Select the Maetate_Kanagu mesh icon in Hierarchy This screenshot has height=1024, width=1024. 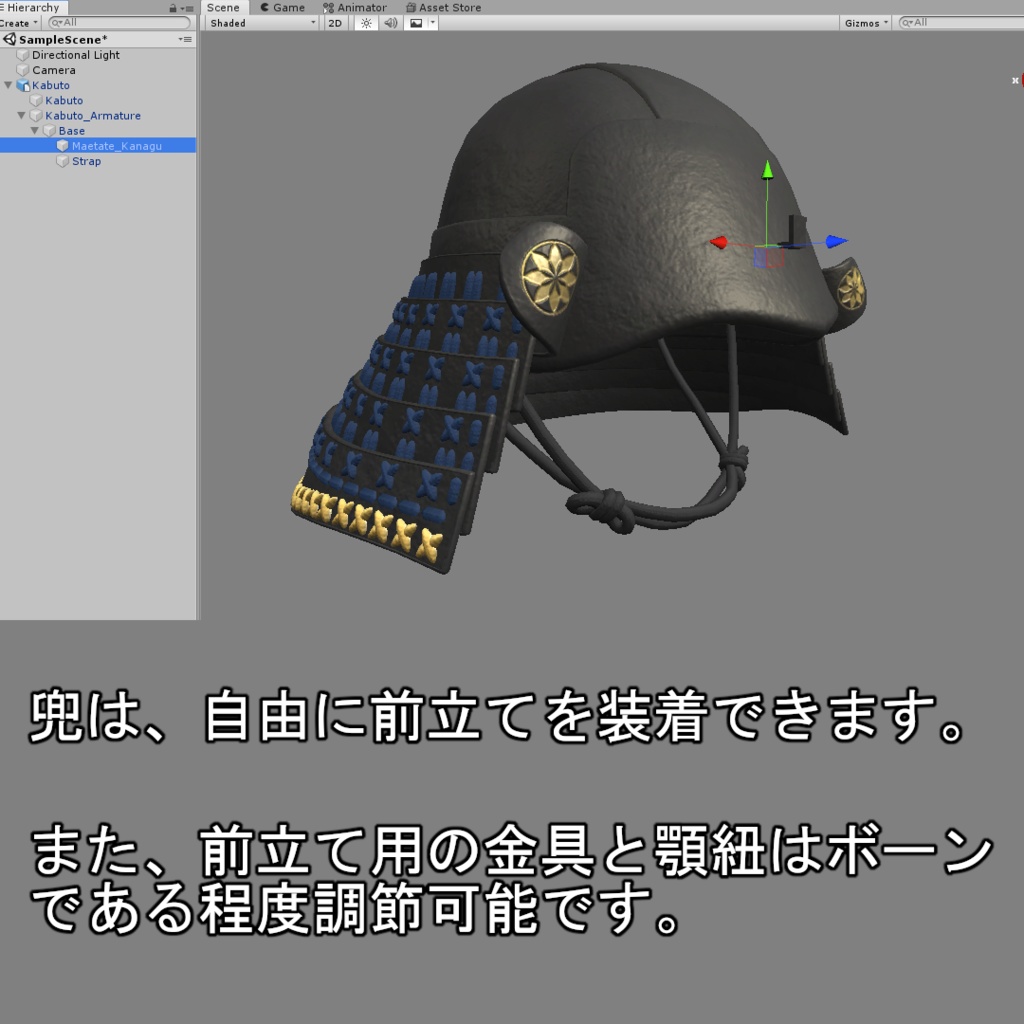point(62,145)
